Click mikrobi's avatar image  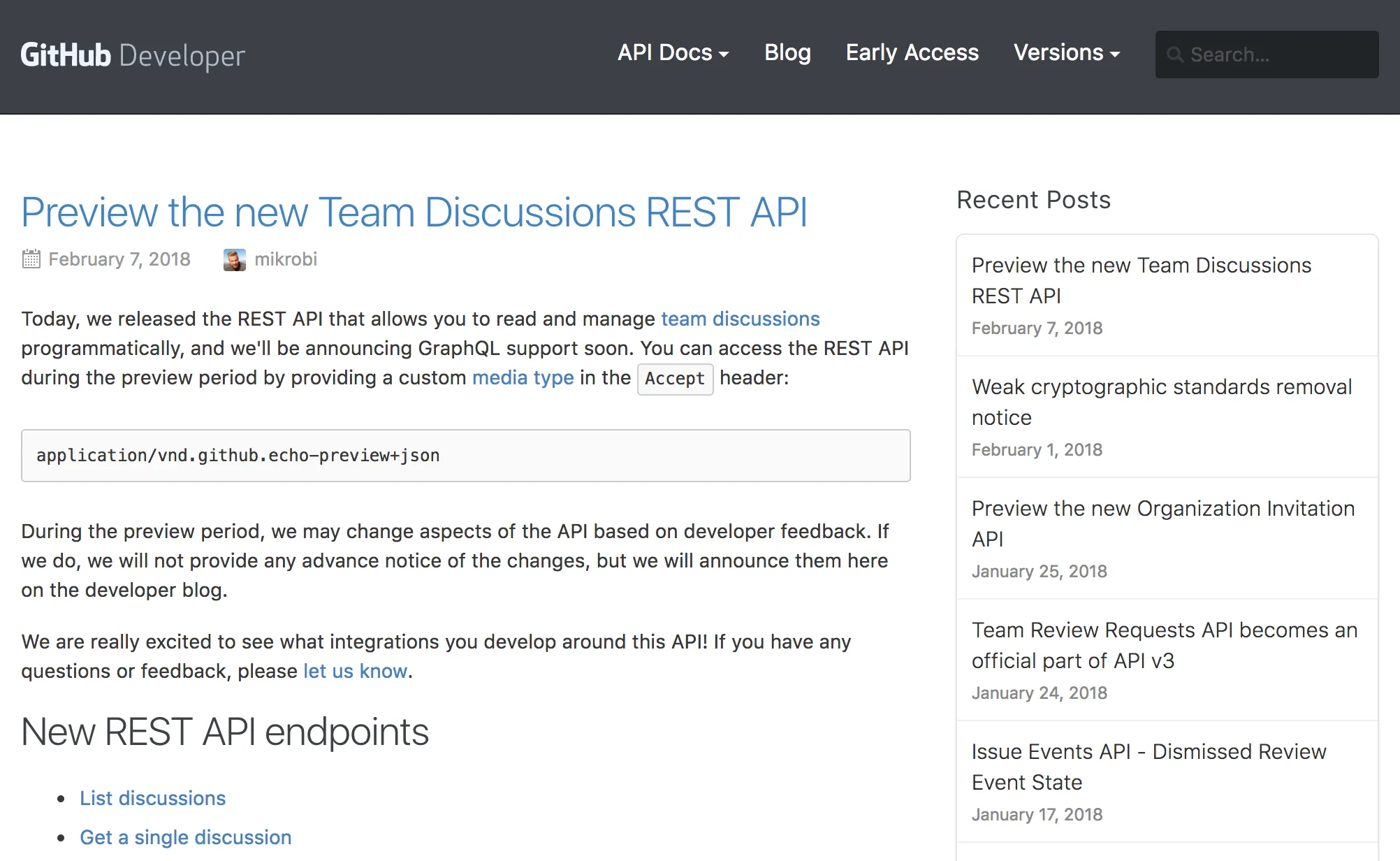[x=235, y=259]
